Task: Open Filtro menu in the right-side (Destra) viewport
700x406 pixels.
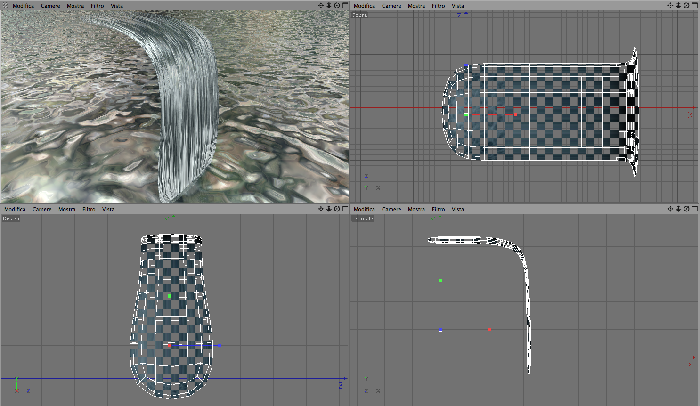Action: coord(89,209)
